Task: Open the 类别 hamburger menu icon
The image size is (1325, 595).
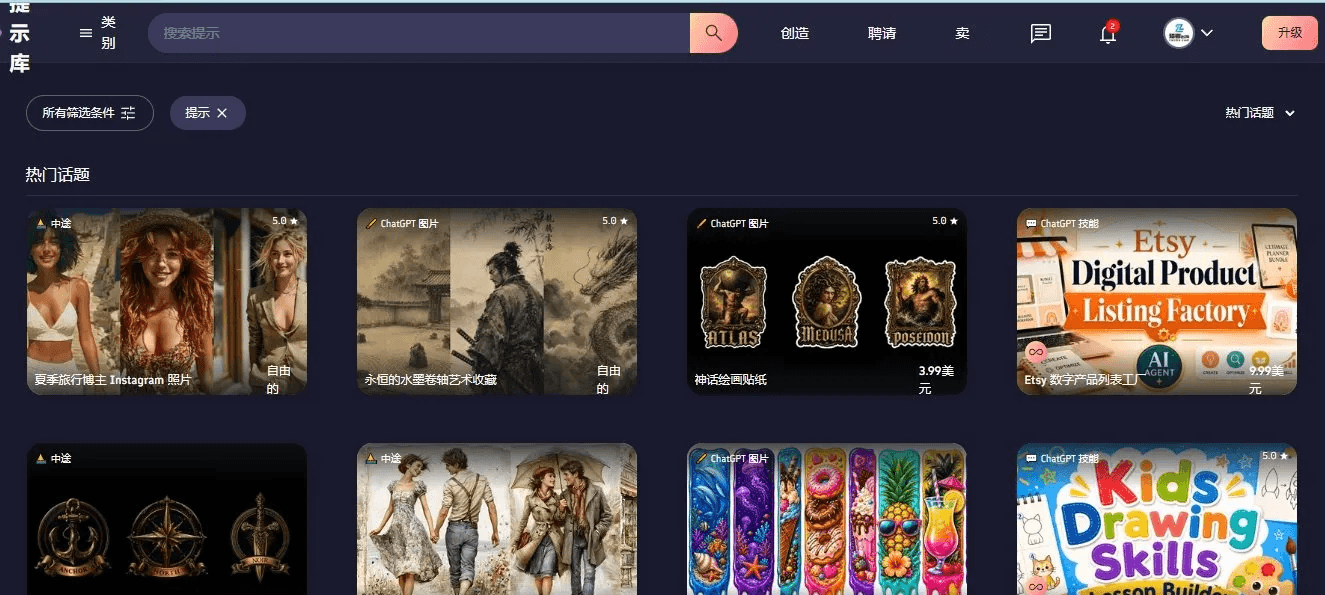Action: [86, 33]
